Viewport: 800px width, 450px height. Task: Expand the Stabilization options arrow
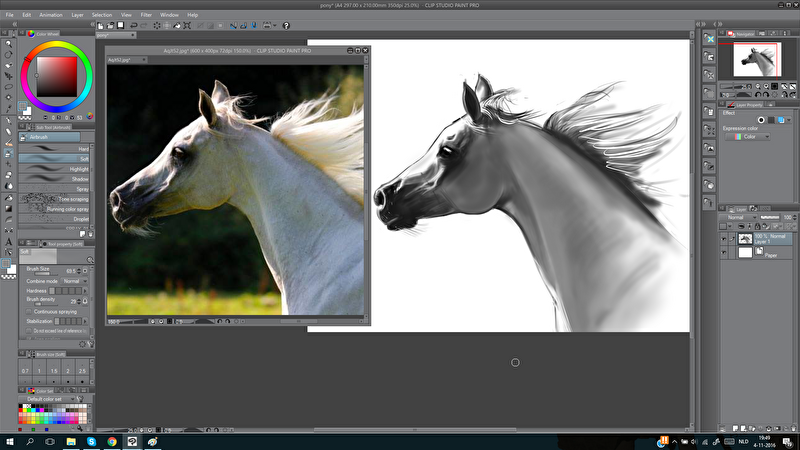coord(85,321)
